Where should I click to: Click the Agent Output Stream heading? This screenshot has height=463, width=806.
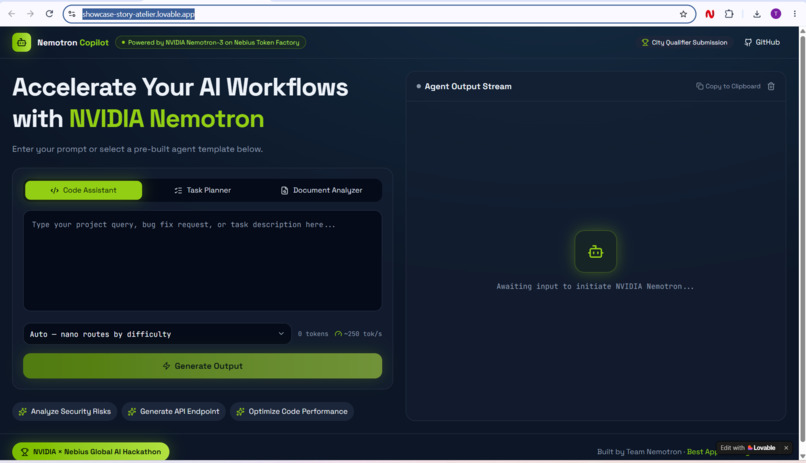coord(468,86)
